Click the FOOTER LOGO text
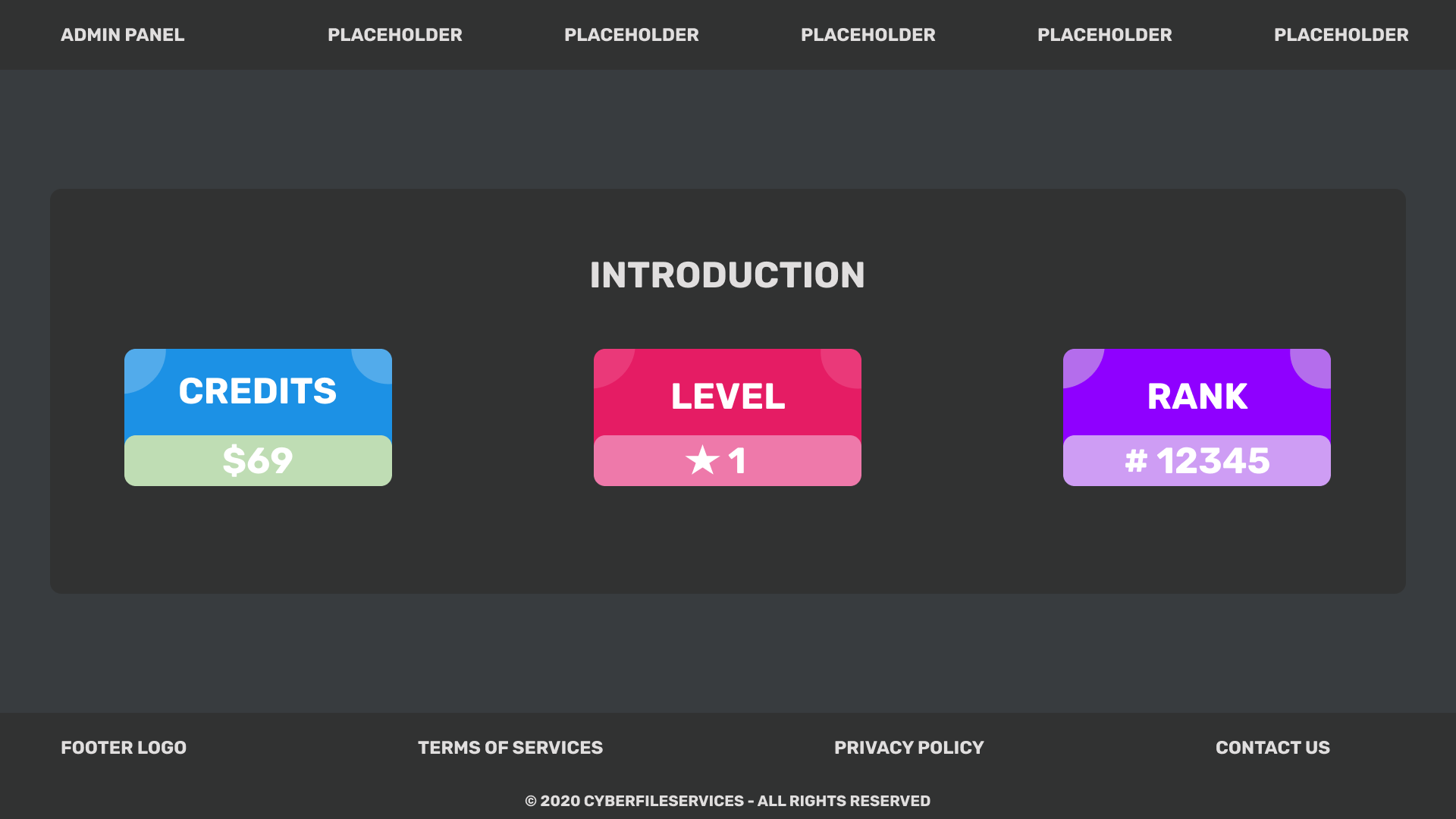This screenshot has height=819, width=1456. coord(124,748)
